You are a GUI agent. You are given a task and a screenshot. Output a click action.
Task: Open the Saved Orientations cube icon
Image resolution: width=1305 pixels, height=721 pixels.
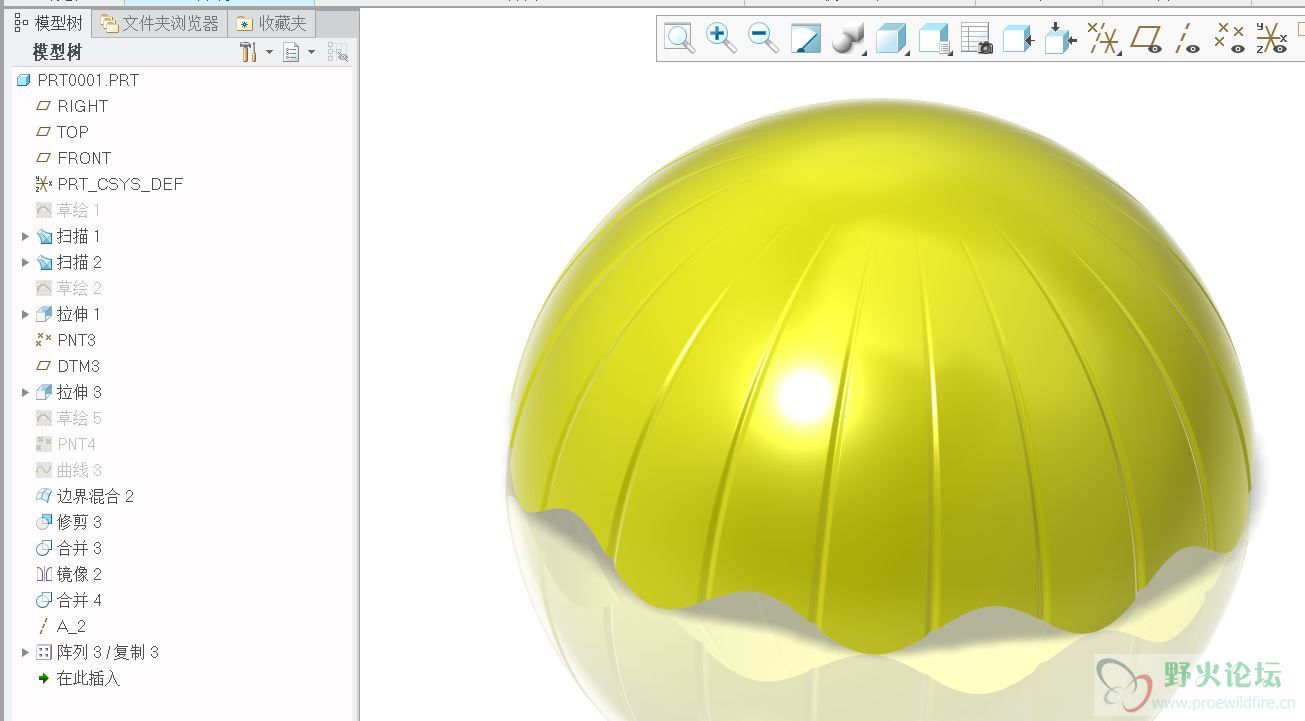[891, 39]
